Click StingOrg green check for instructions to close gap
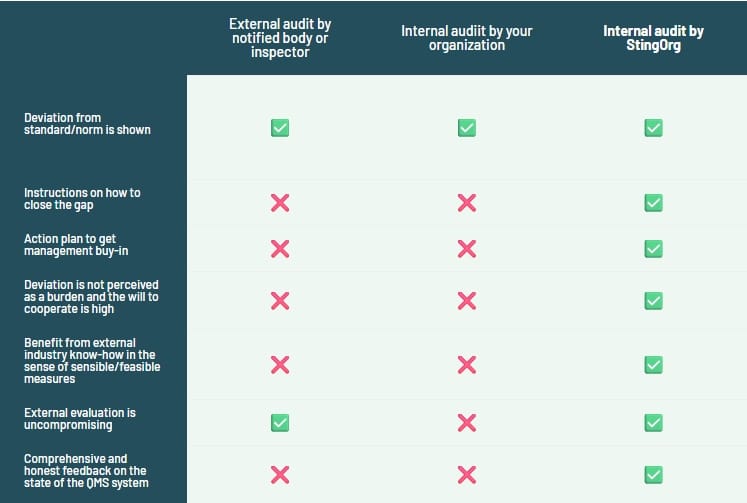 tap(653, 203)
